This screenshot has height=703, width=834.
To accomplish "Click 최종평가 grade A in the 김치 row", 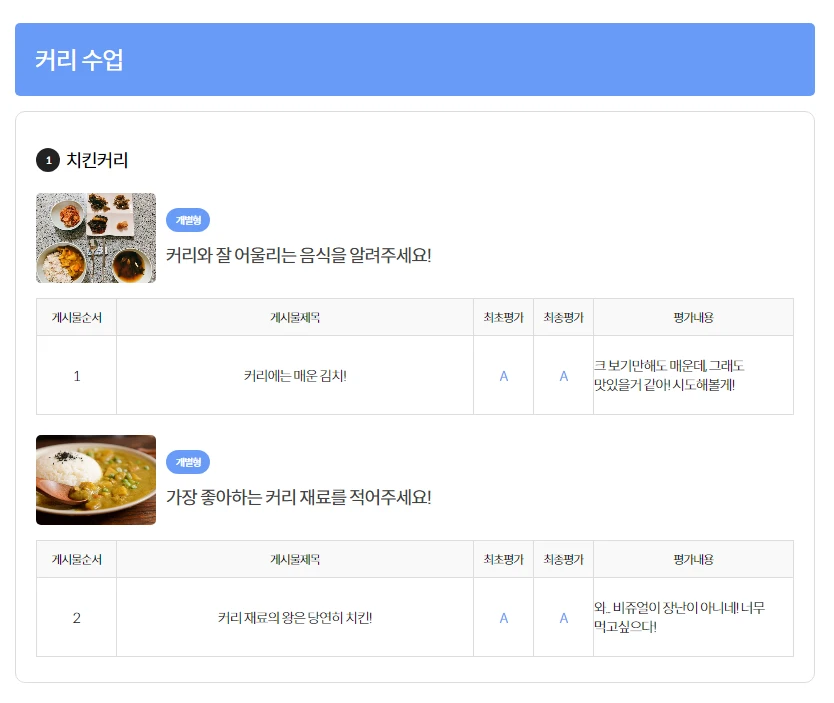I will click(564, 376).
